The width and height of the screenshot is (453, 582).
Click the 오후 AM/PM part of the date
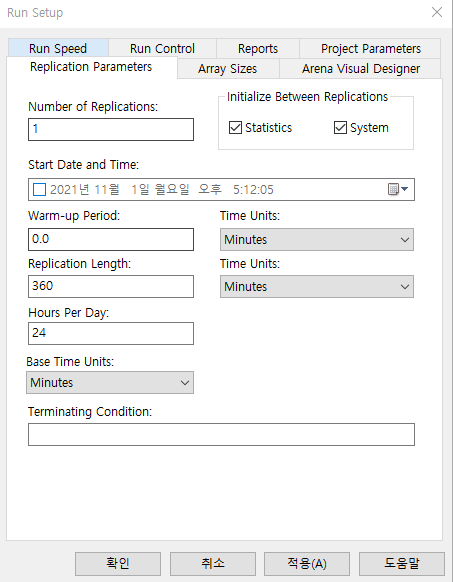click(210, 189)
